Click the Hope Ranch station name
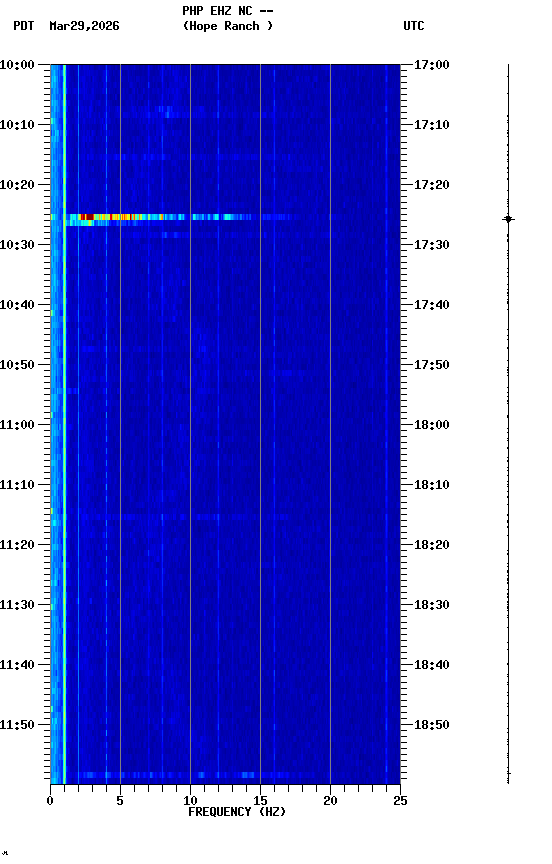The image size is (552, 864). click(228, 26)
